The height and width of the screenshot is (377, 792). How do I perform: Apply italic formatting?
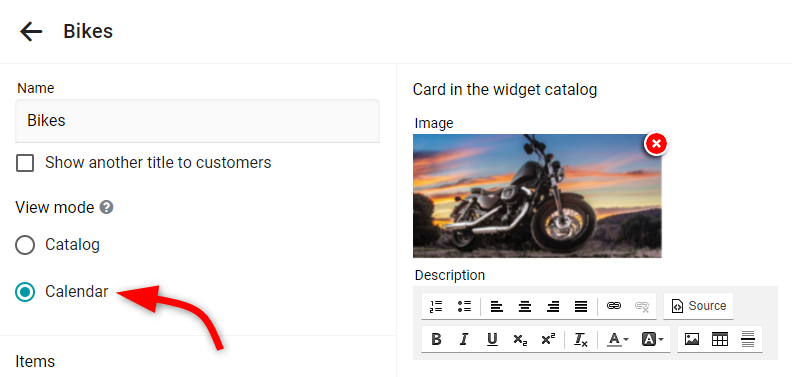click(464, 340)
